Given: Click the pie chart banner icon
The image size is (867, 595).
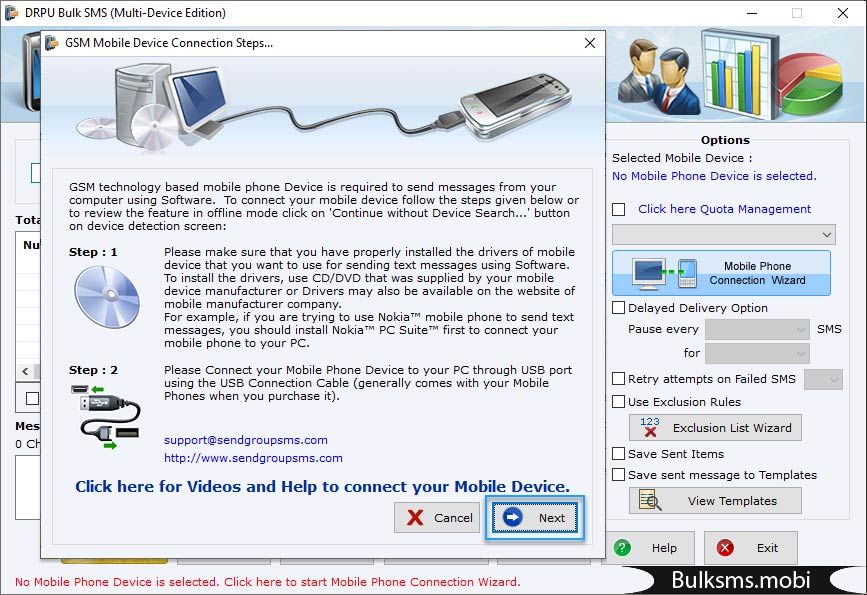Looking at the screenshot, I should [811, 84].
